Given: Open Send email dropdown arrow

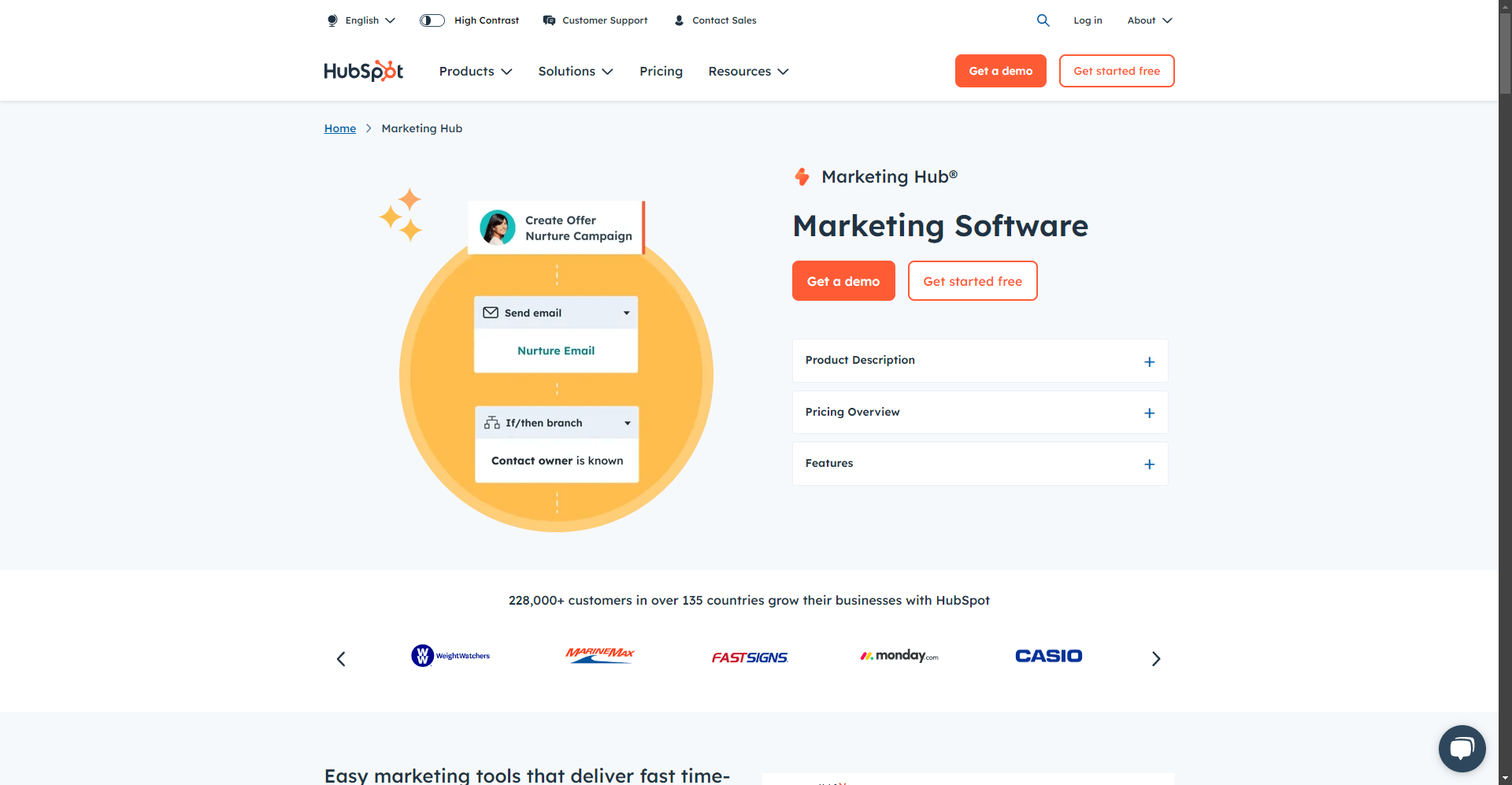Looking at the screenshot, I should [627, 313].
